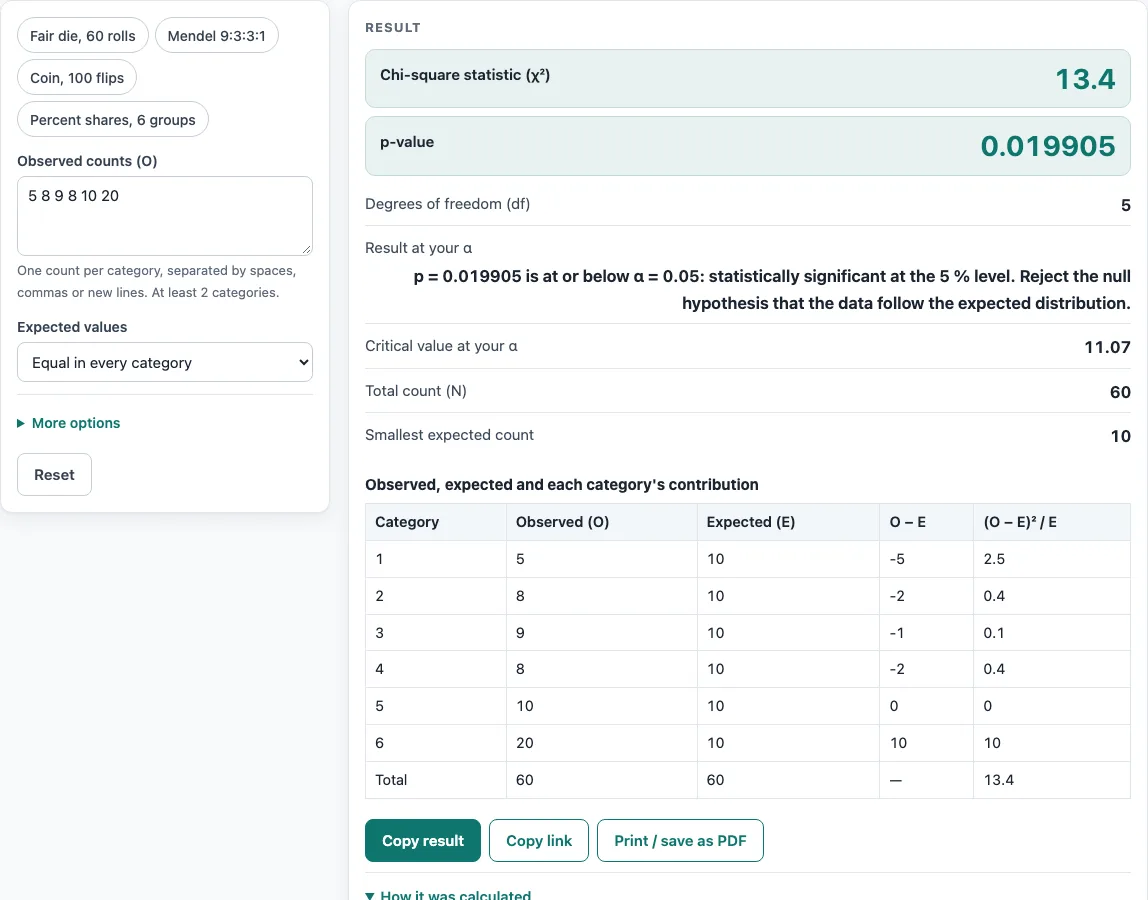Click Print / save as PDF

click(x=680, y=841)
